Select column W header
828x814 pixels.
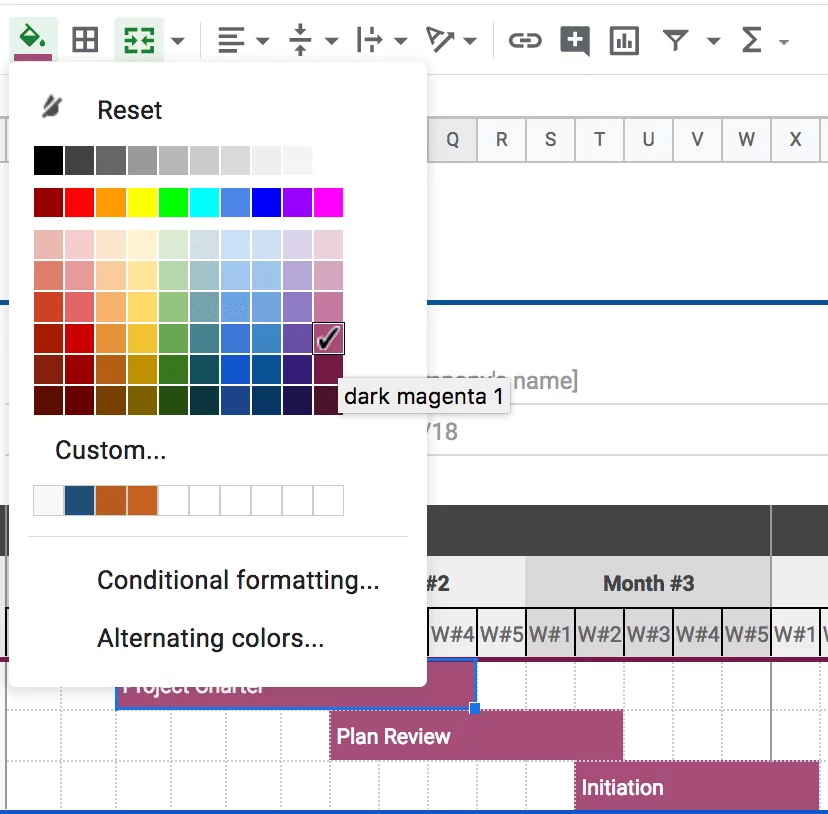746,139
